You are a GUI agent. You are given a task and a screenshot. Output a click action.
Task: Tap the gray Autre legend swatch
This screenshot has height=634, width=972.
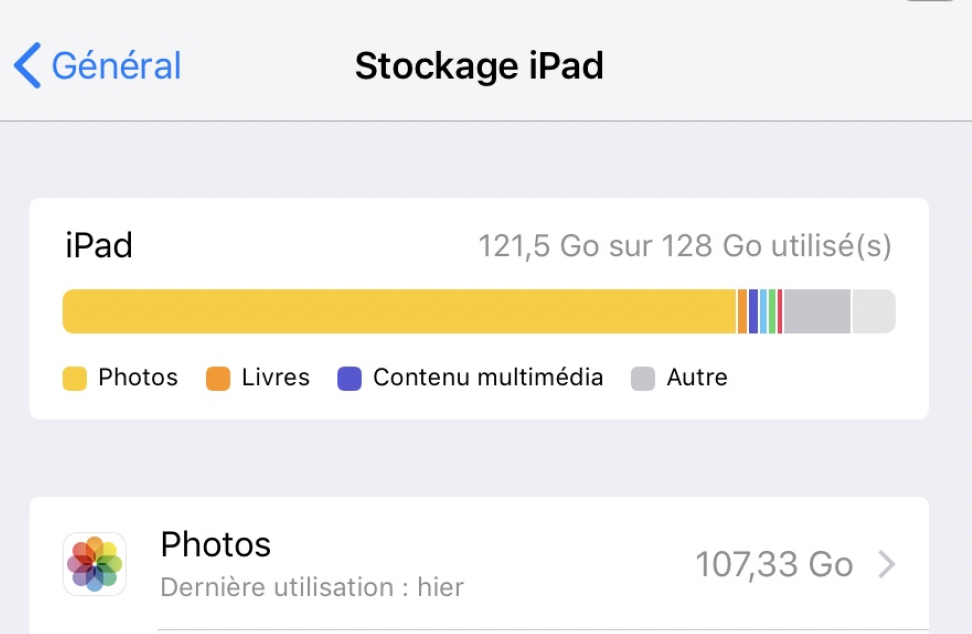pyautogui.click(x=643, y=378)
